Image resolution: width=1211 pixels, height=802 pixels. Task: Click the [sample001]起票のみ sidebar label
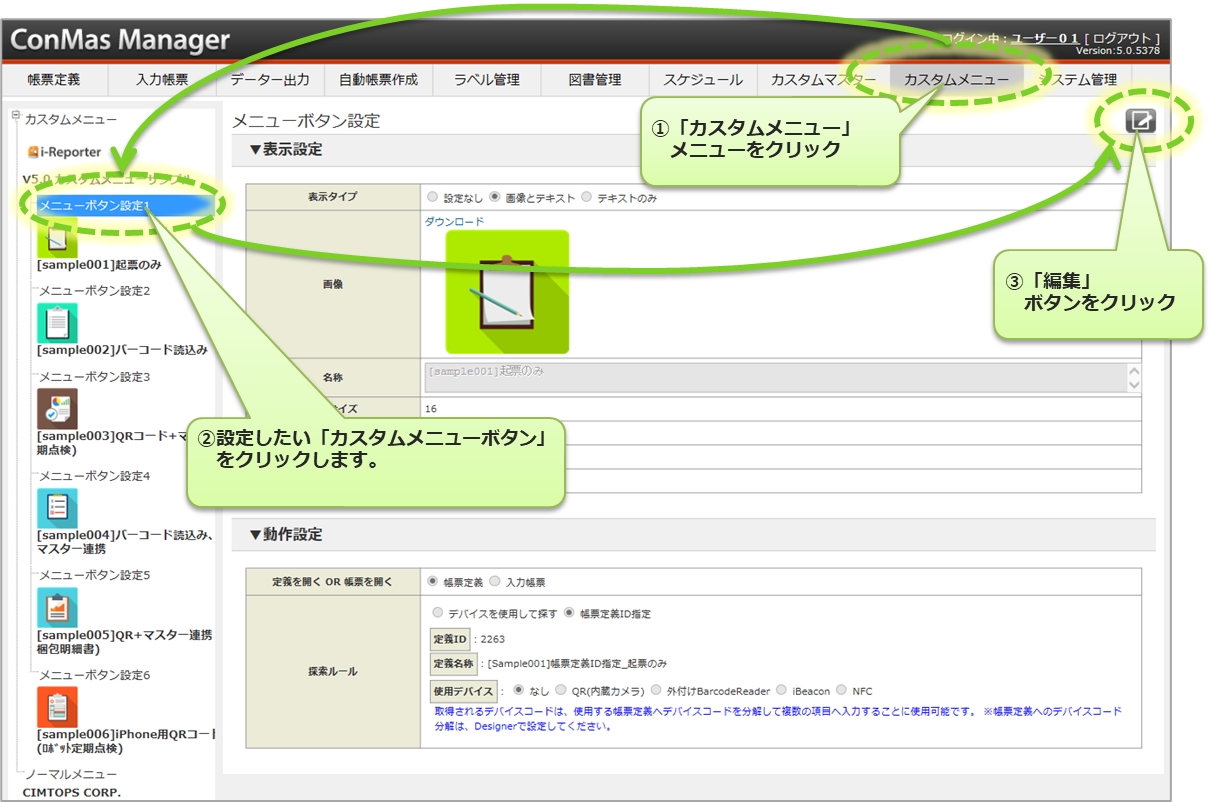[99, 265]
